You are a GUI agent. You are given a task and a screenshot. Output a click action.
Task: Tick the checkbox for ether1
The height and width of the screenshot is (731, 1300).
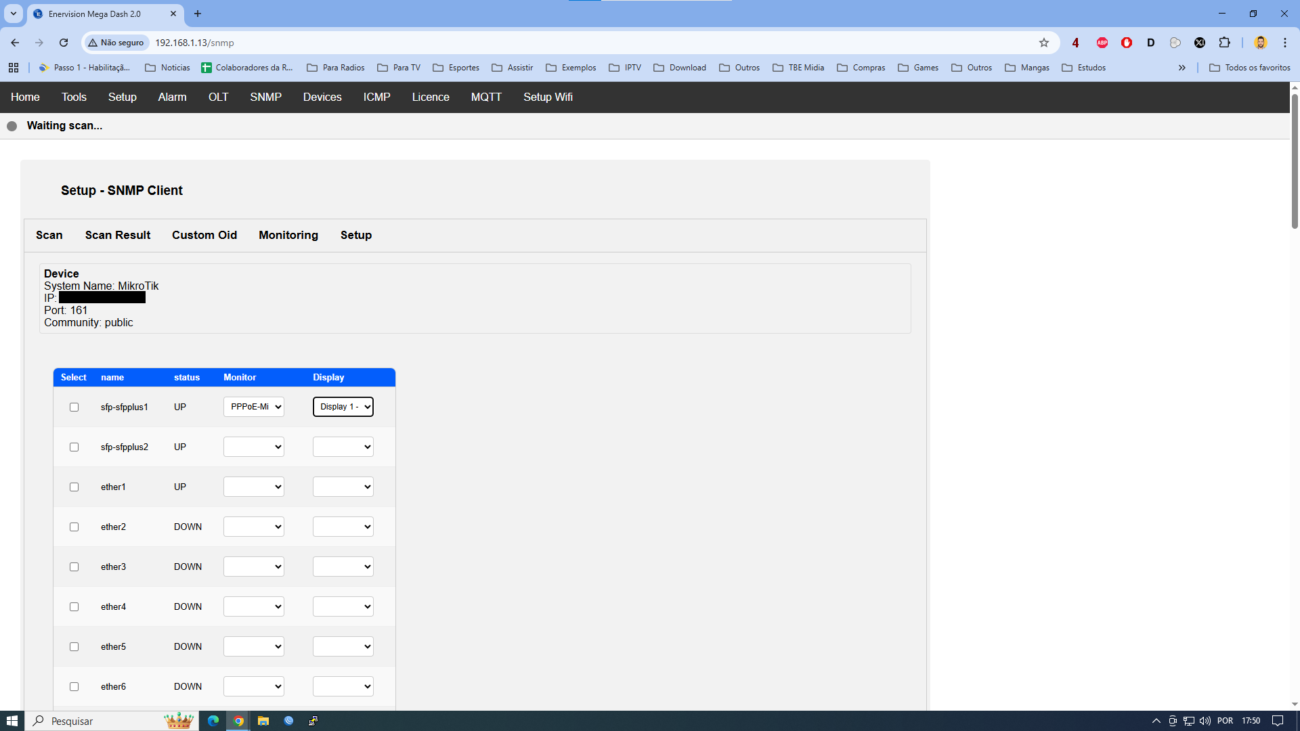click(x=74, y=487)
